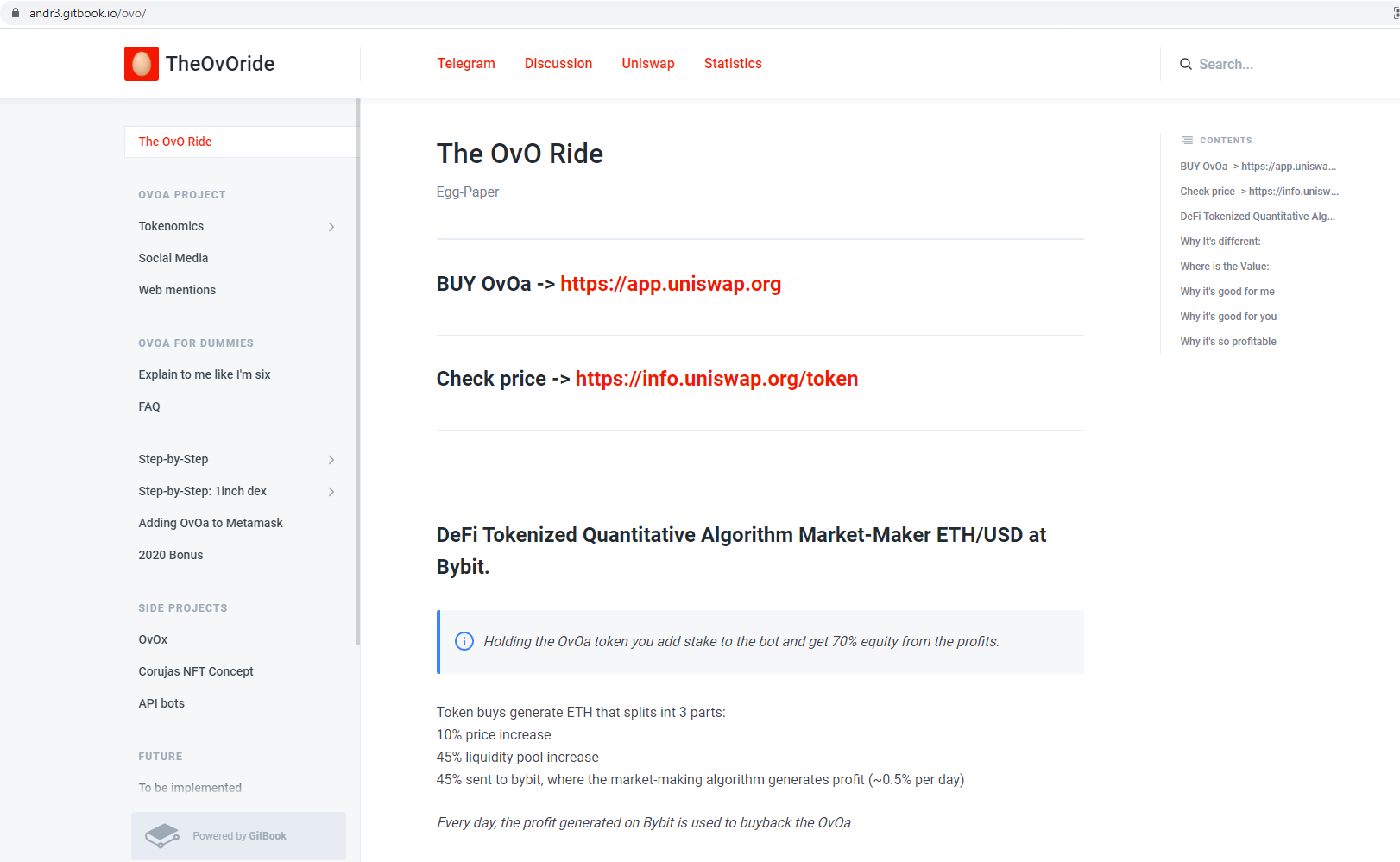Click the sidebar scrollbar

coord(358,371)
